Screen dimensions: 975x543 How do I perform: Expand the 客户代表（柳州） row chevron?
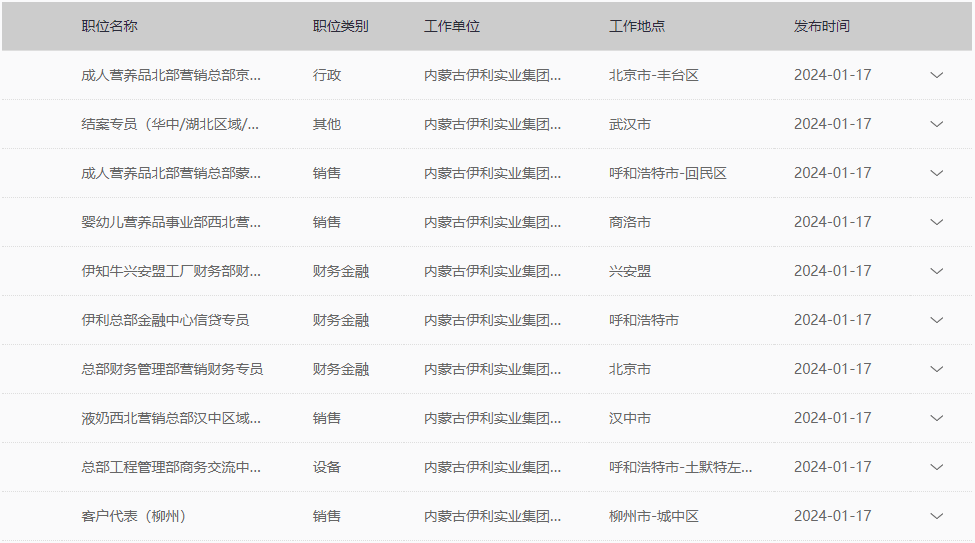point(936,516)
